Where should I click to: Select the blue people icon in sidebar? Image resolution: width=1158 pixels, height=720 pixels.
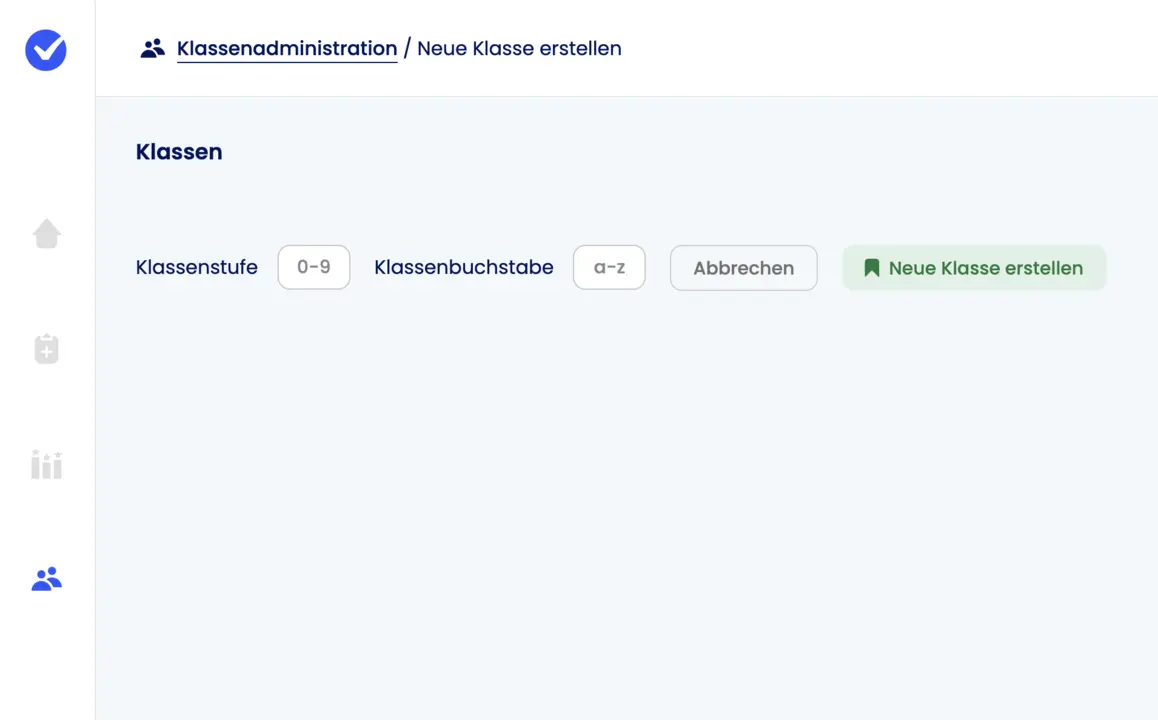pyautogui.click(x=47, y=579)
